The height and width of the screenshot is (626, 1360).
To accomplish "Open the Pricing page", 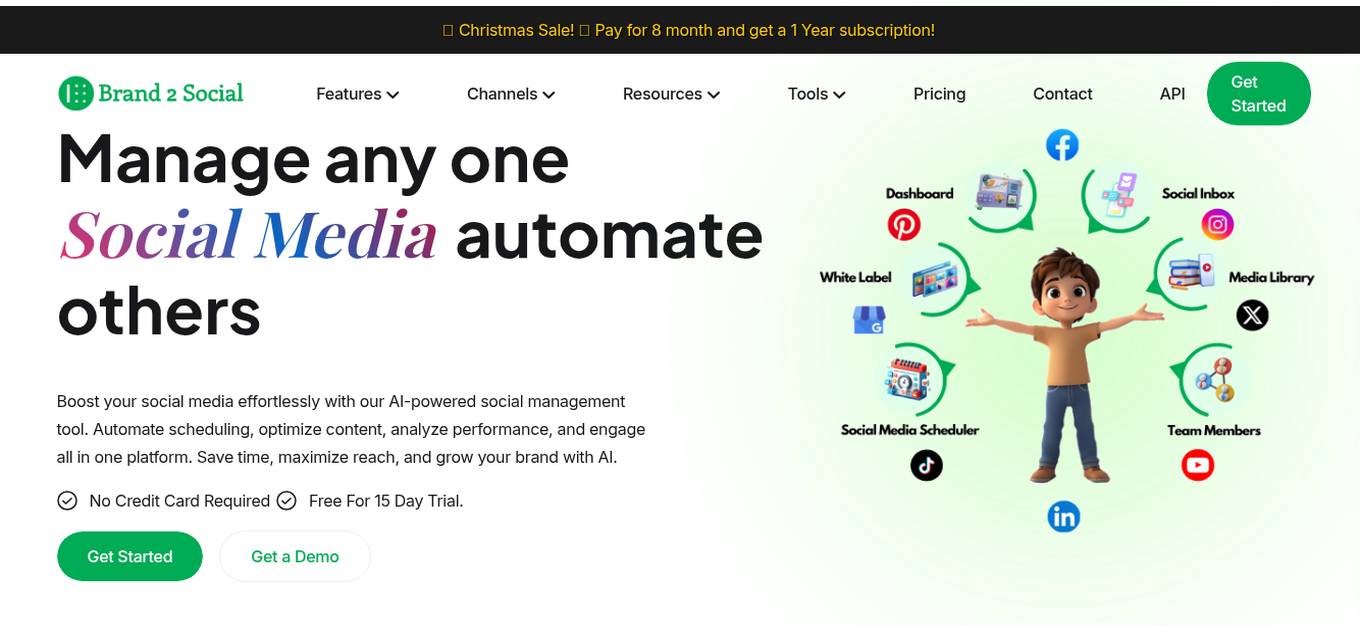I will point(939,93).
